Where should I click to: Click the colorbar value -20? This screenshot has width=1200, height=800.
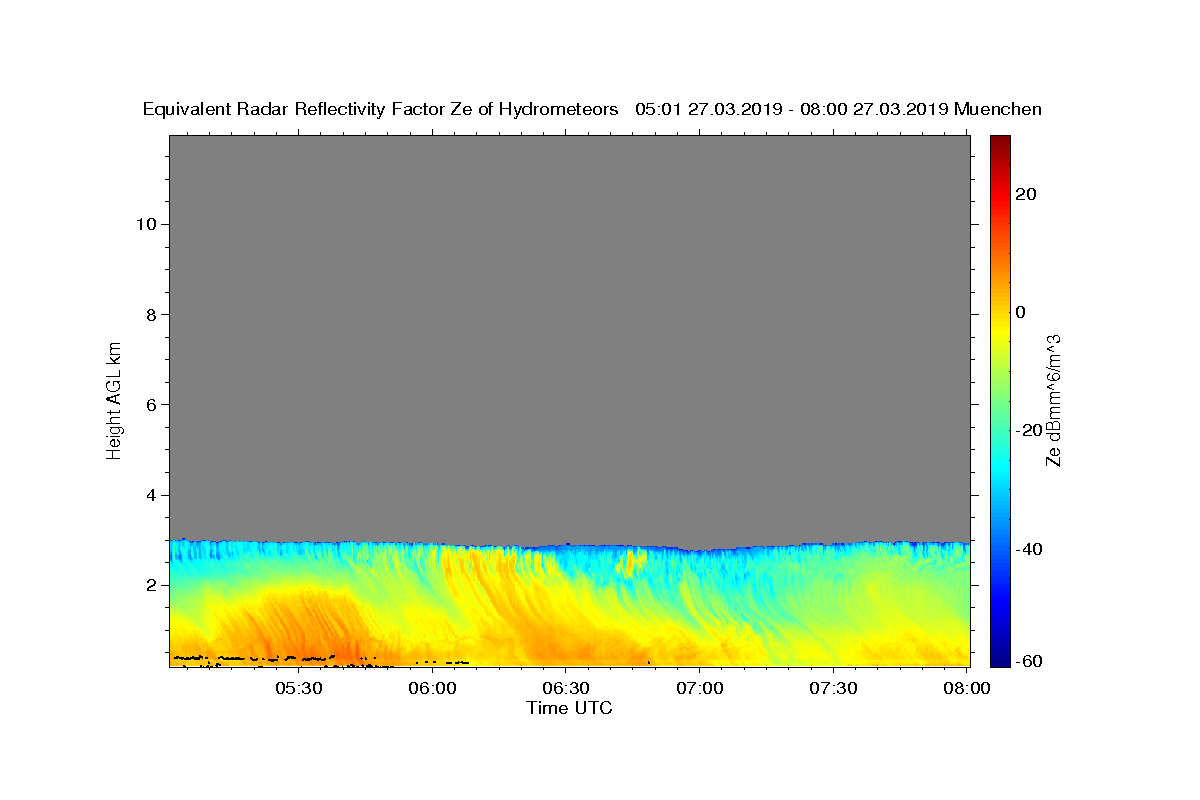coord(1028,431)
